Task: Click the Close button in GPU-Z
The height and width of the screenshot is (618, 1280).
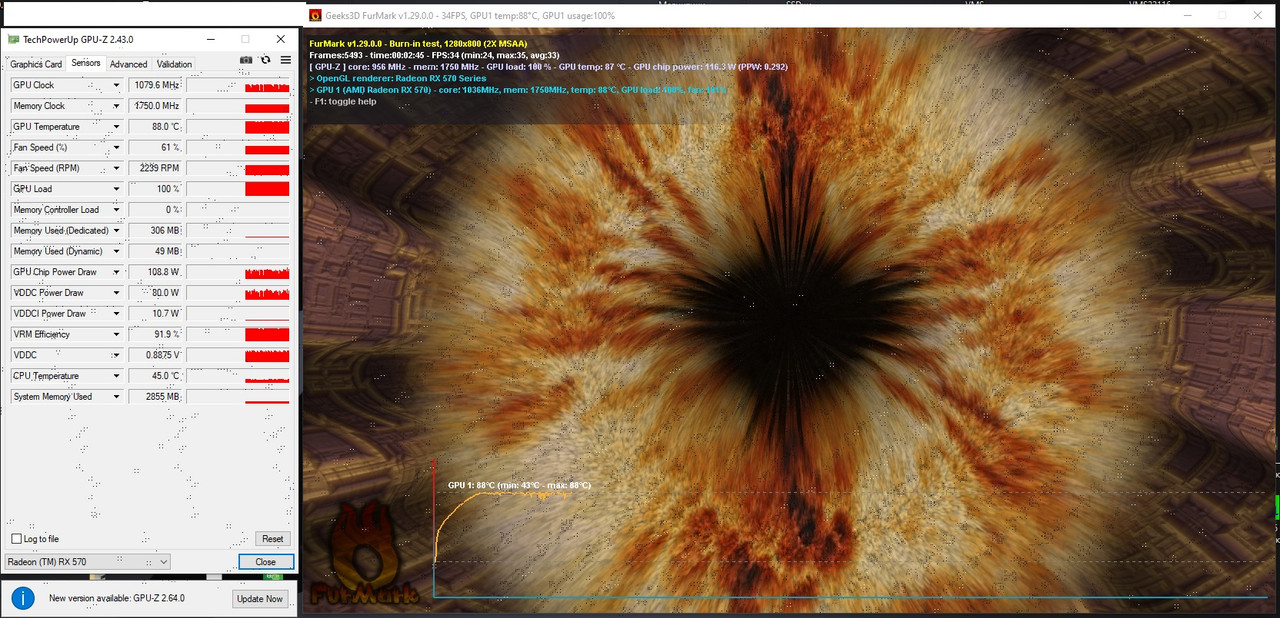Action: tap(266, 562)
